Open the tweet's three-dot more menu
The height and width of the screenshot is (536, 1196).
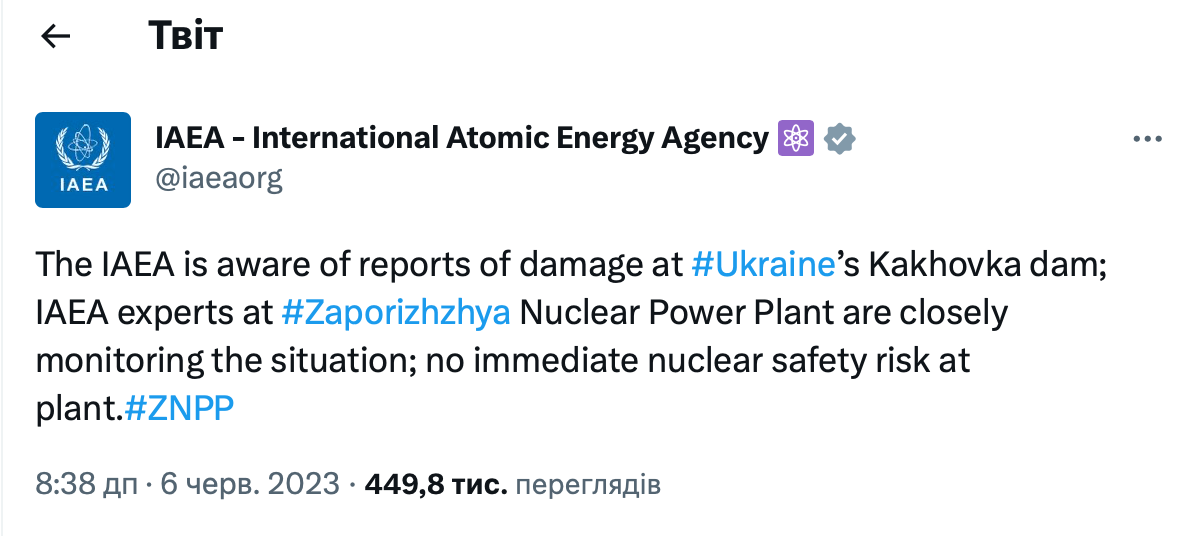(1146, 140)
